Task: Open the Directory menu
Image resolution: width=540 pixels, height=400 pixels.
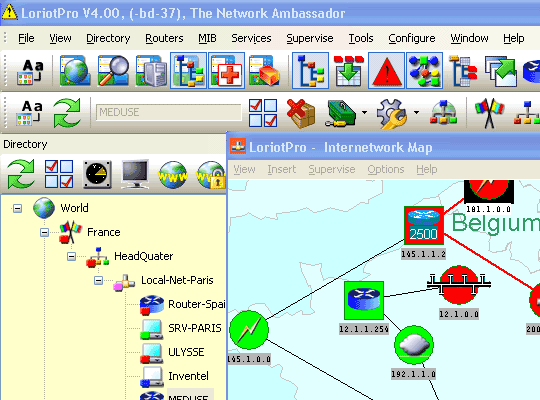Action: click(x=108, y=38)
